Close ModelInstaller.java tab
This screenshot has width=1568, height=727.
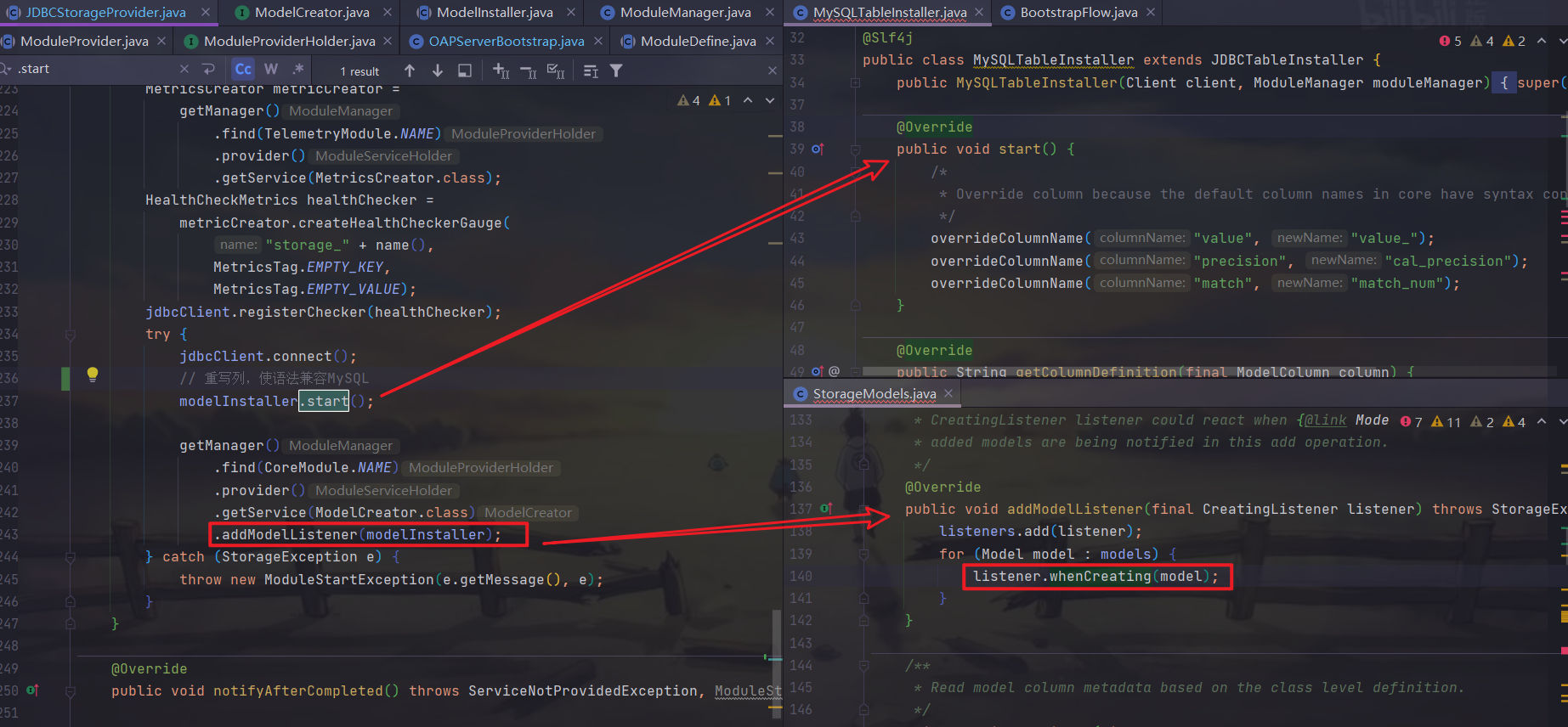click(571, 13)
